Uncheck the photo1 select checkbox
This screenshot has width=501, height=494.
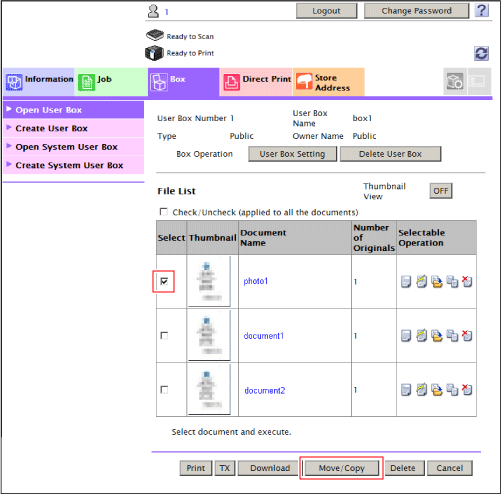(164, 281)
